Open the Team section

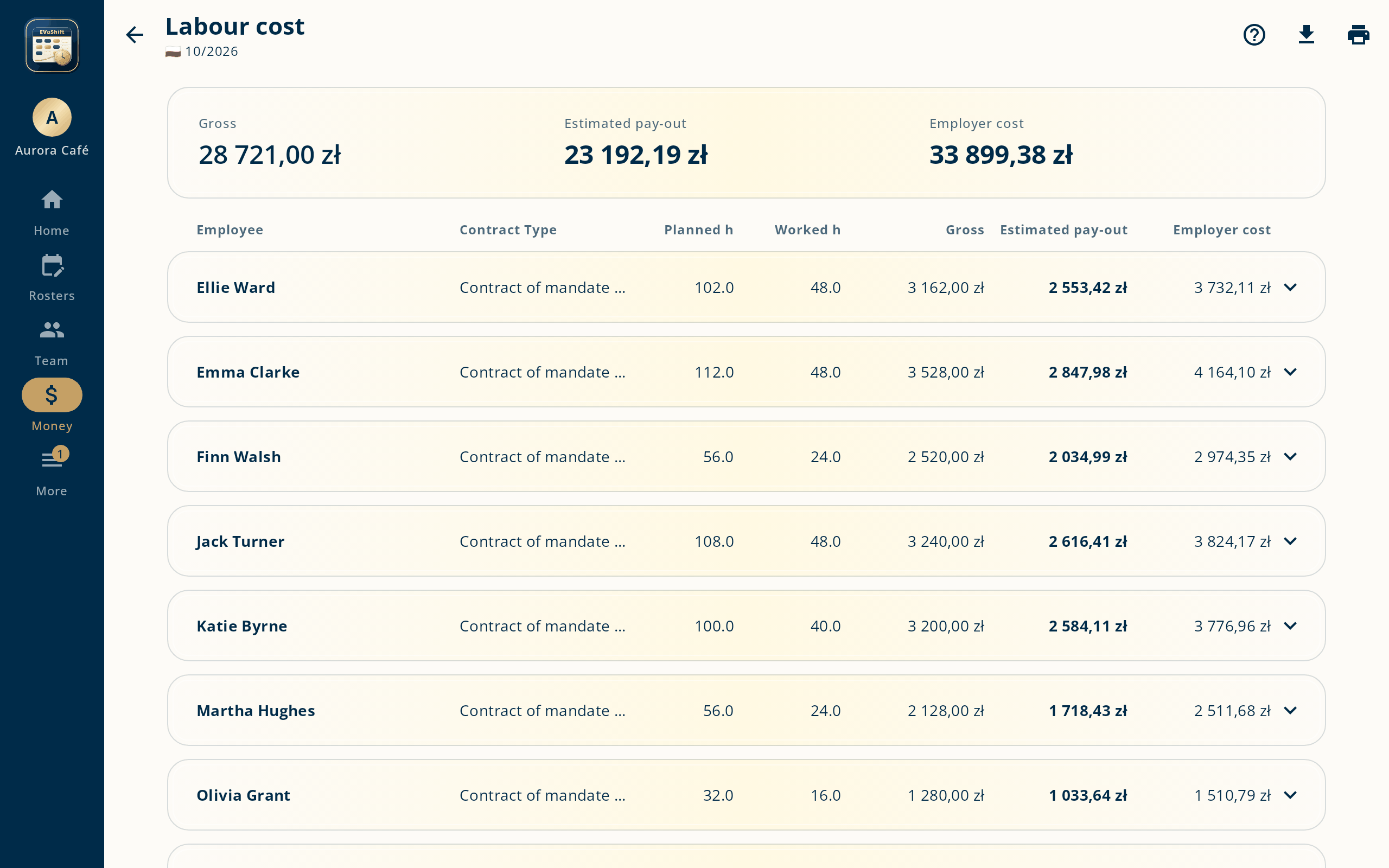(x=52, y=343)
